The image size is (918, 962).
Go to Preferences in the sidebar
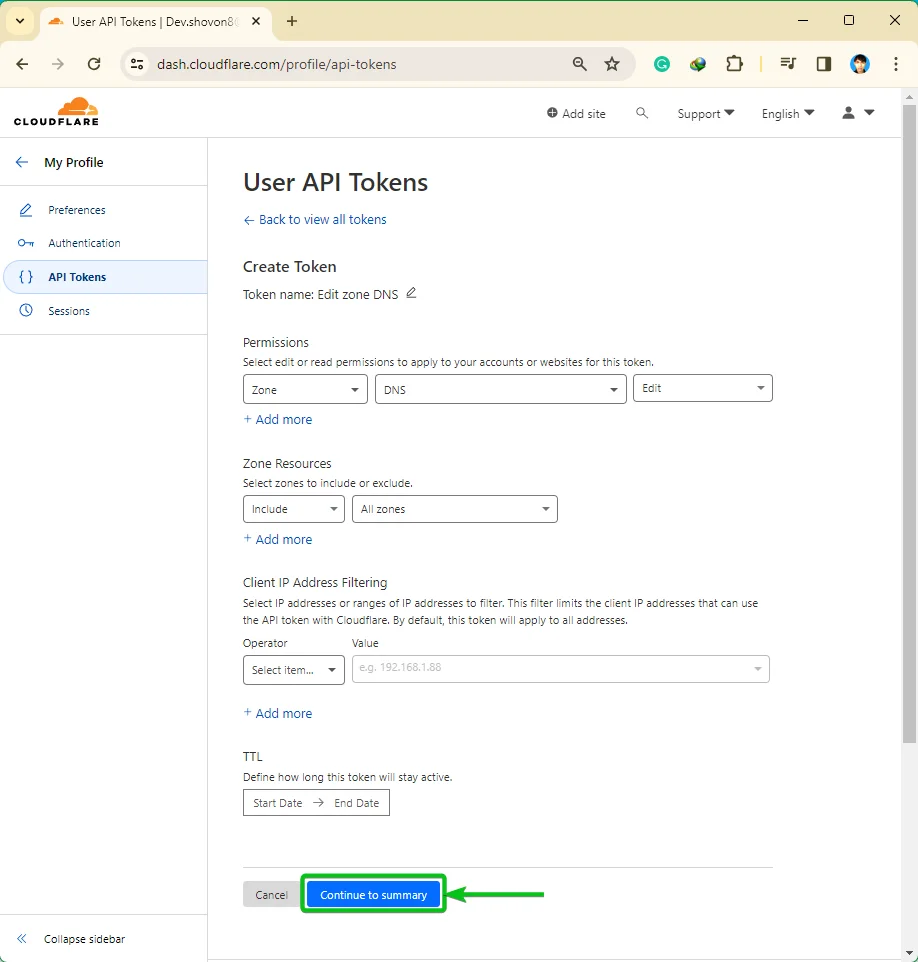click(x=76, y=210)
